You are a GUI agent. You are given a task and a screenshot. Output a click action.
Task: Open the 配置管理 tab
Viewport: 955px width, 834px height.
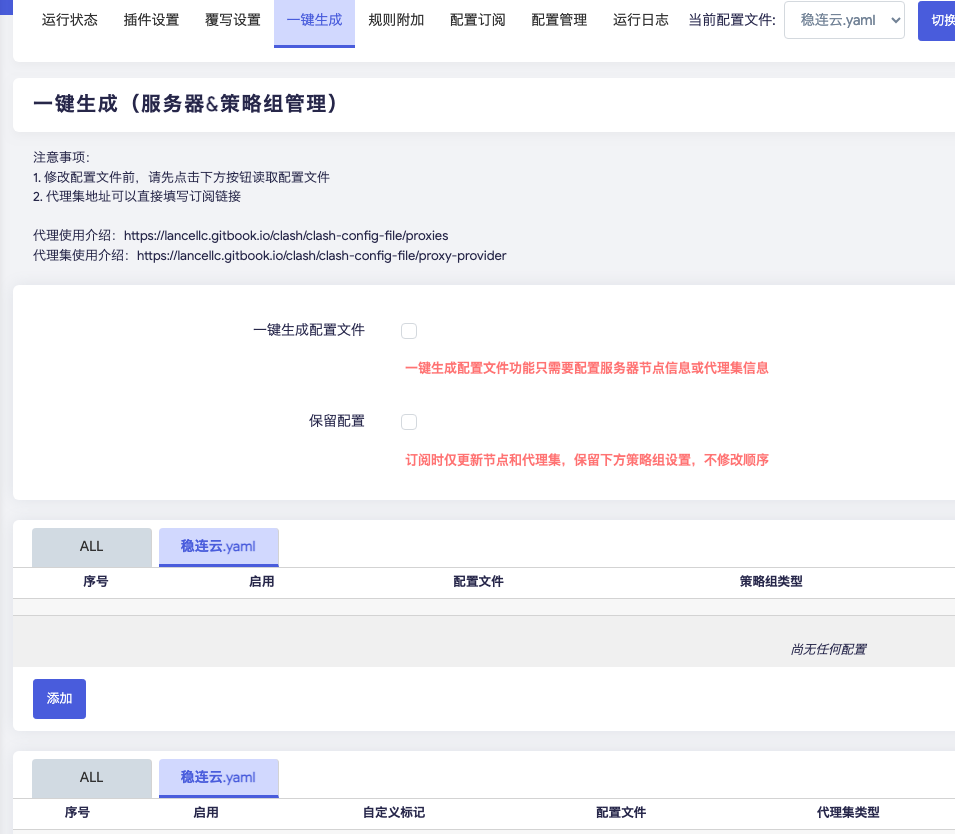tap(559, 20)
